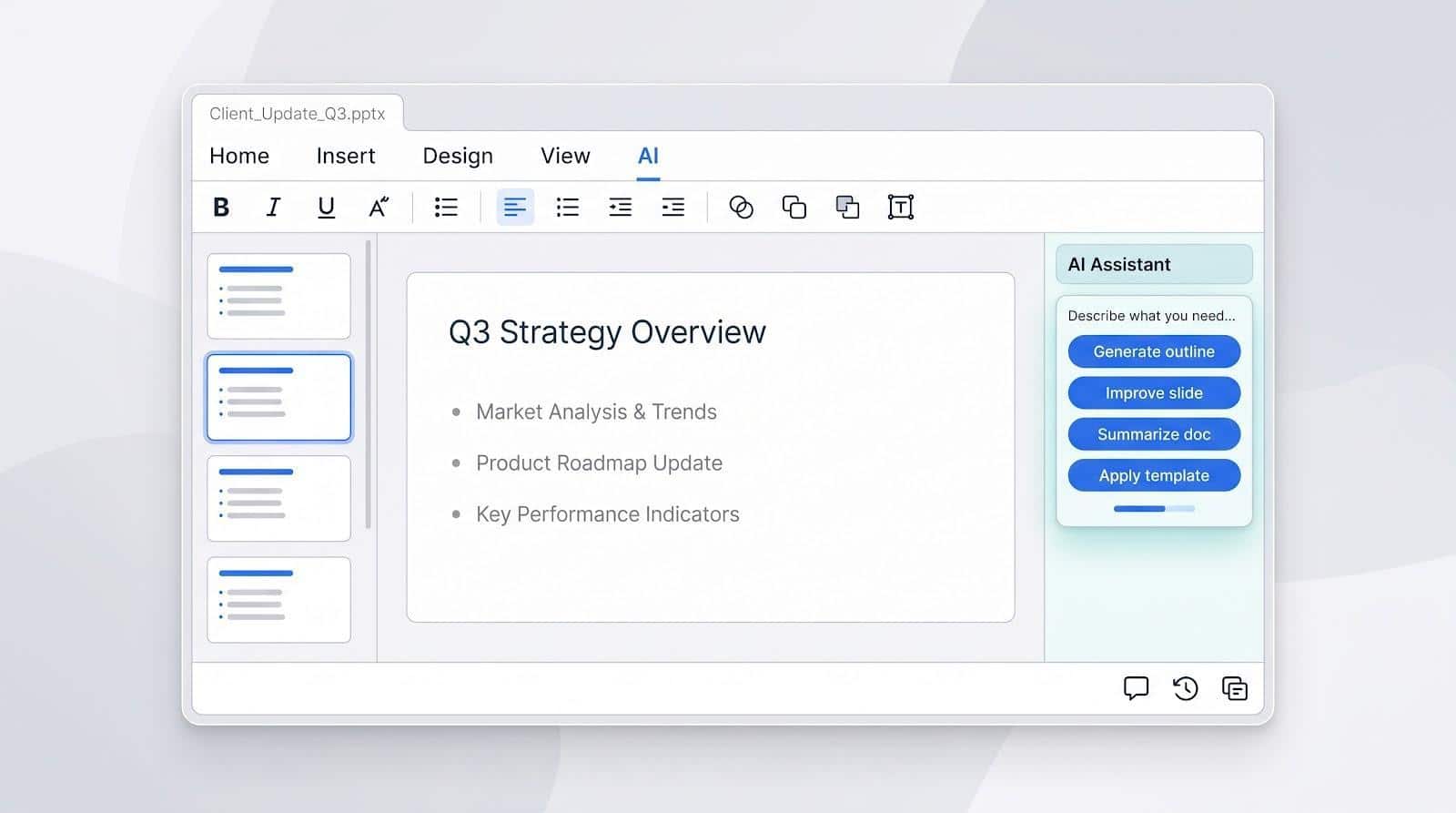Switch to the View tab

pyautogui.click(x=565, y=156)
